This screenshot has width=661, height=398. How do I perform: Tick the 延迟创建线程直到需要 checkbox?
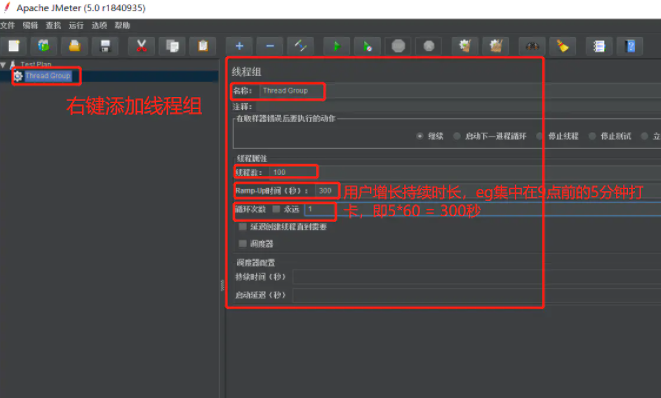pyautogui.click(x=242, y=226)
